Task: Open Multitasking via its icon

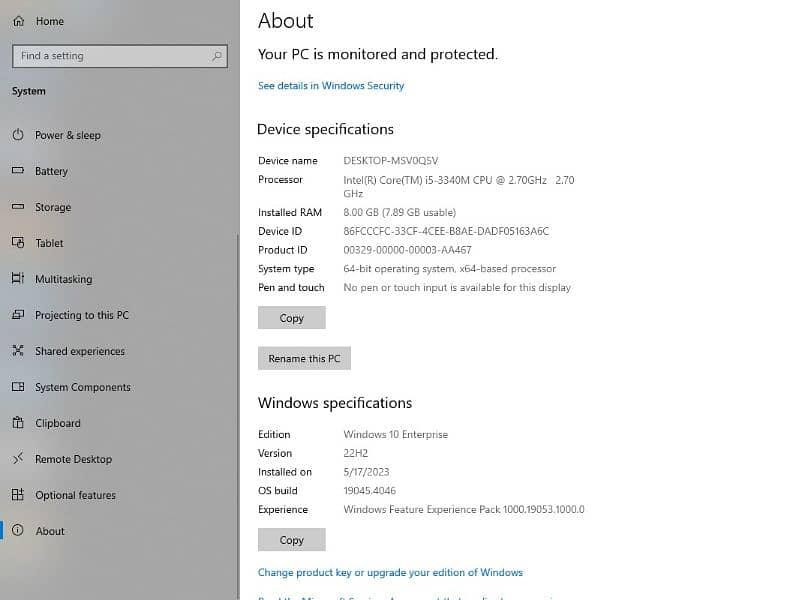Action: click(x=18, y=279)
